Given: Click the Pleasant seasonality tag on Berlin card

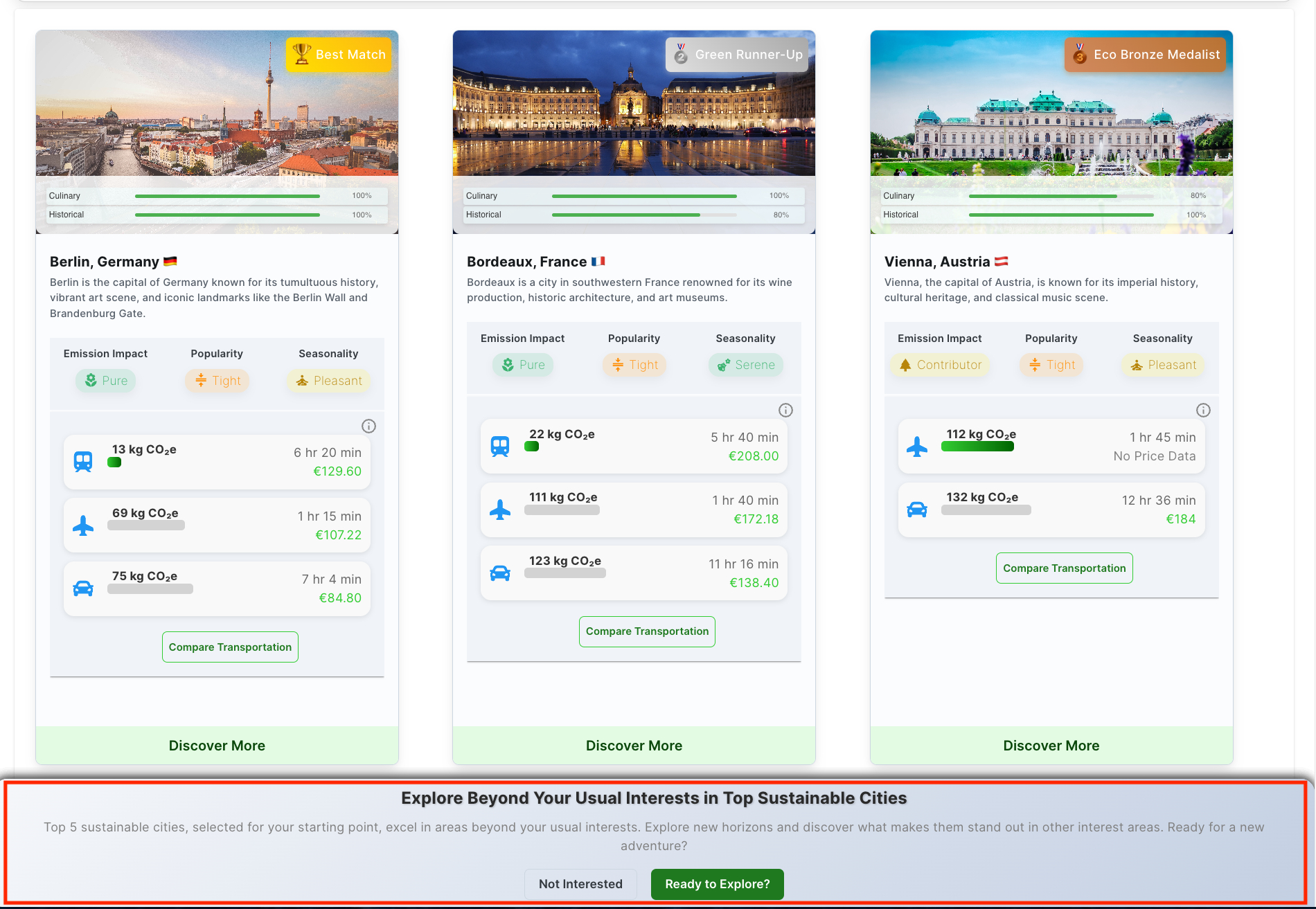Looking at the screenshot, I should click(x=329, y=381).
